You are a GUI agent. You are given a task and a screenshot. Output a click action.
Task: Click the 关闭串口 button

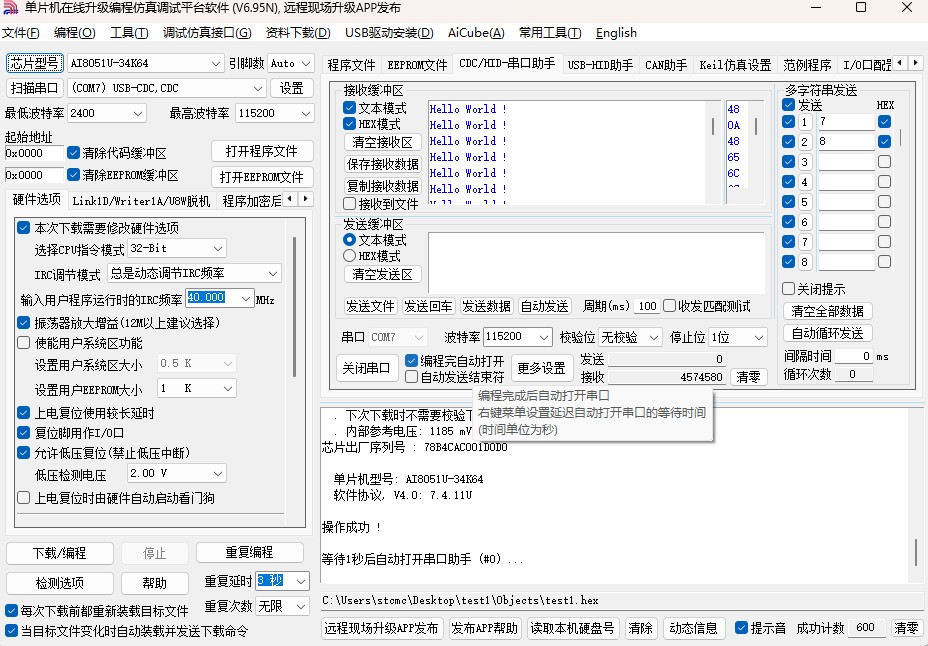(x=366, y=368)
